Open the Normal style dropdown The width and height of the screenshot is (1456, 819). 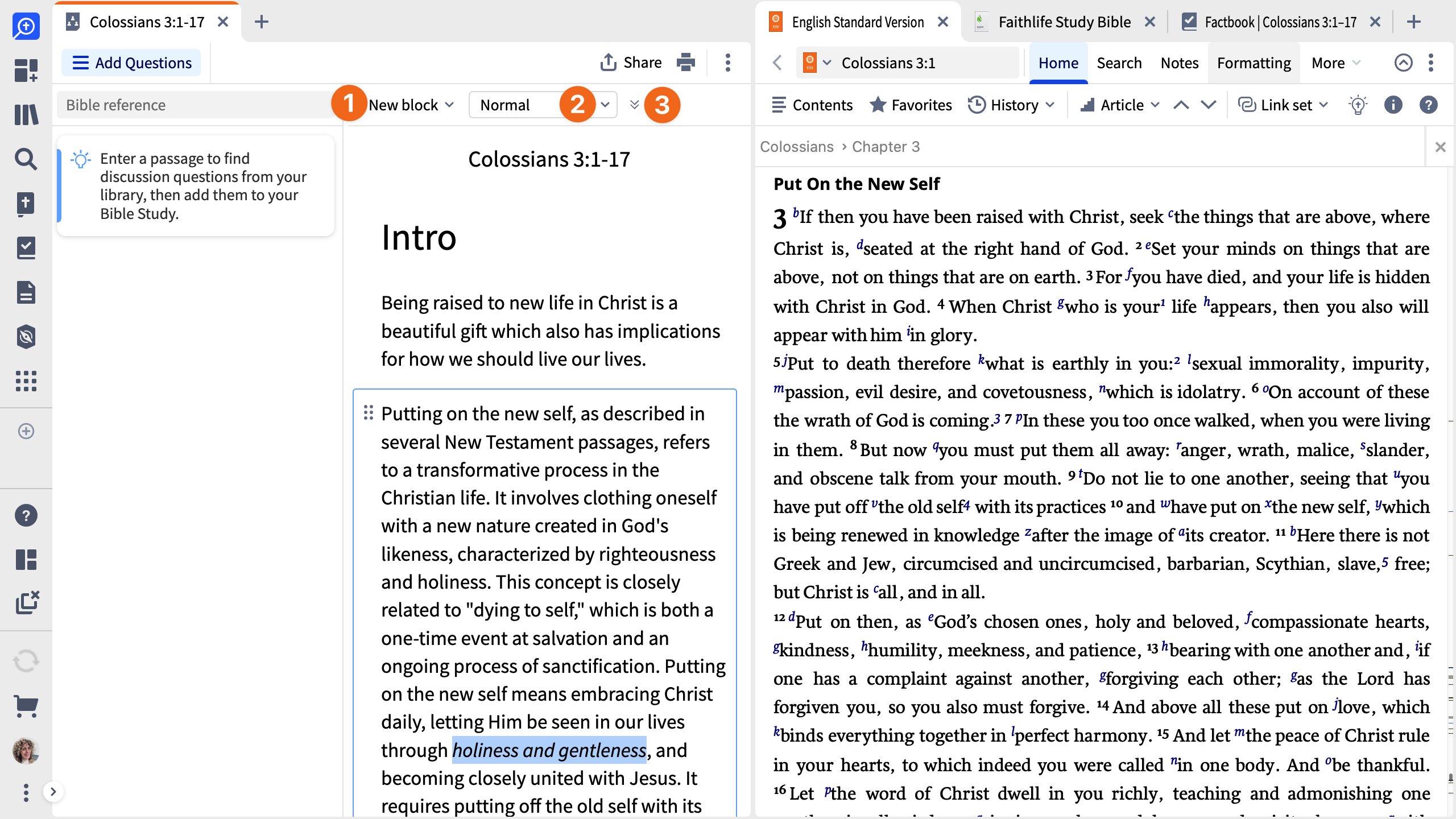tap(543, 105)
